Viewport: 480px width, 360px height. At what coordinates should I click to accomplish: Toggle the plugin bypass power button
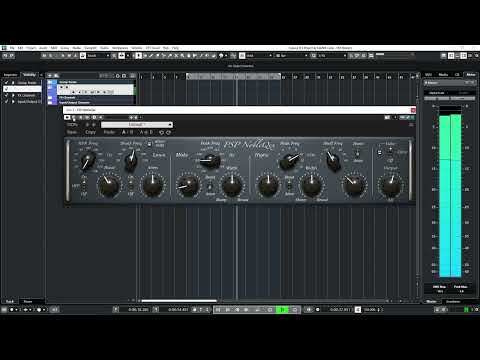point(67,117)
